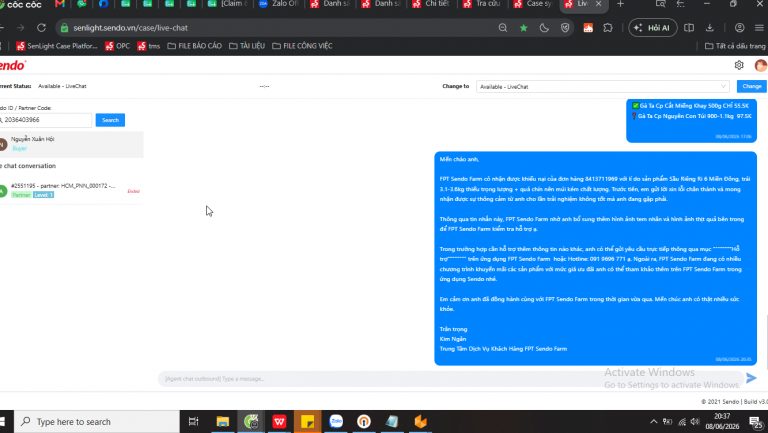Image resolution: width=768 pixels, height=433 pixels.
Task: Switch to the Gmail tab
Action: click(60, 4)
